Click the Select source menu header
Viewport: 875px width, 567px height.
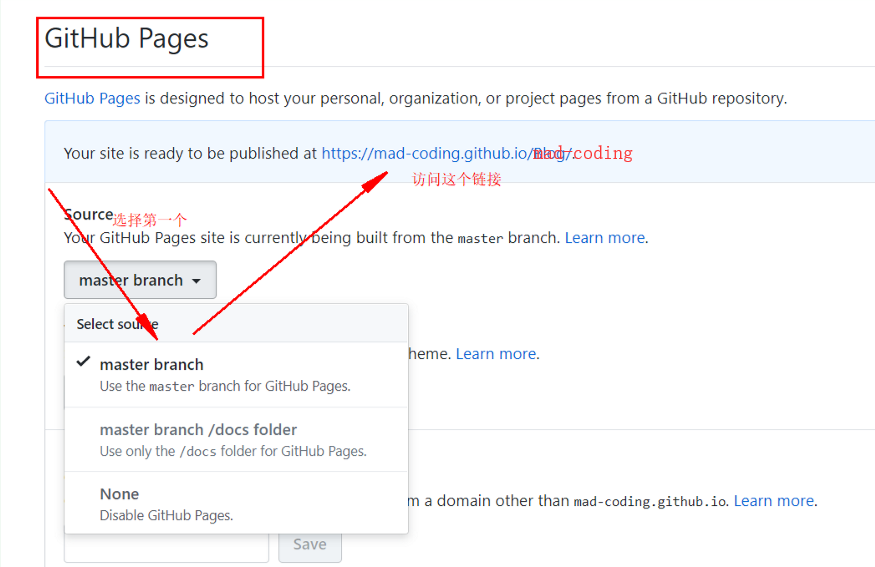pyautogui.click(x=237, y=324)
